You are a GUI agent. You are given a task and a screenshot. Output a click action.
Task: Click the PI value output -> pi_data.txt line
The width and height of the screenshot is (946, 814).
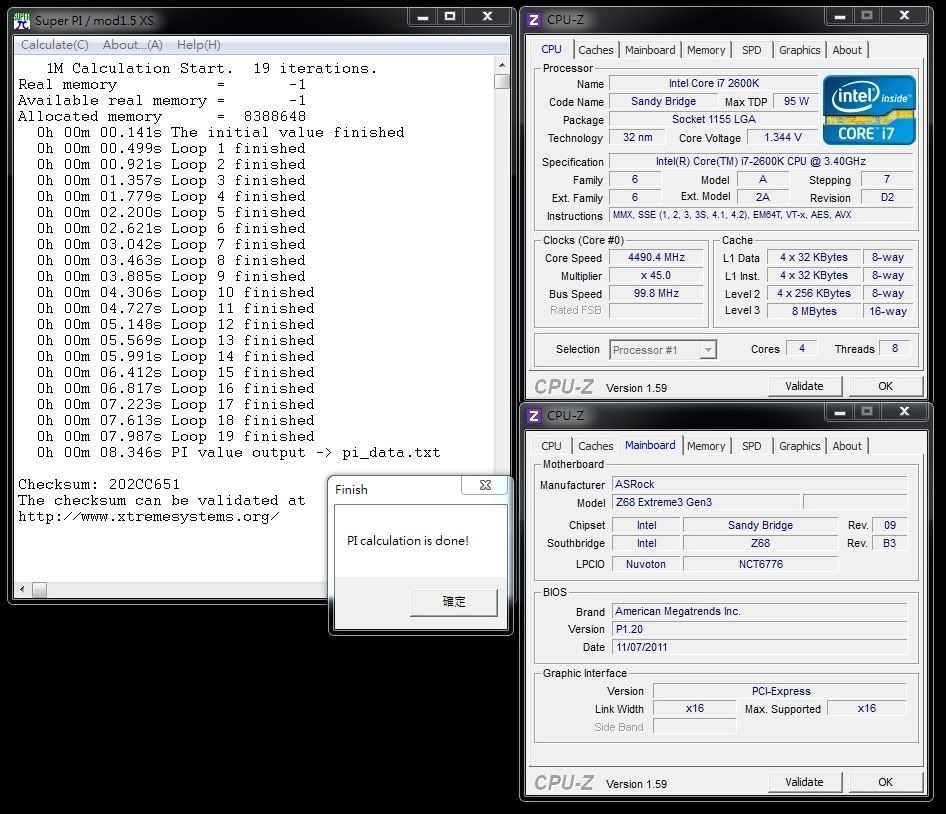239,453
